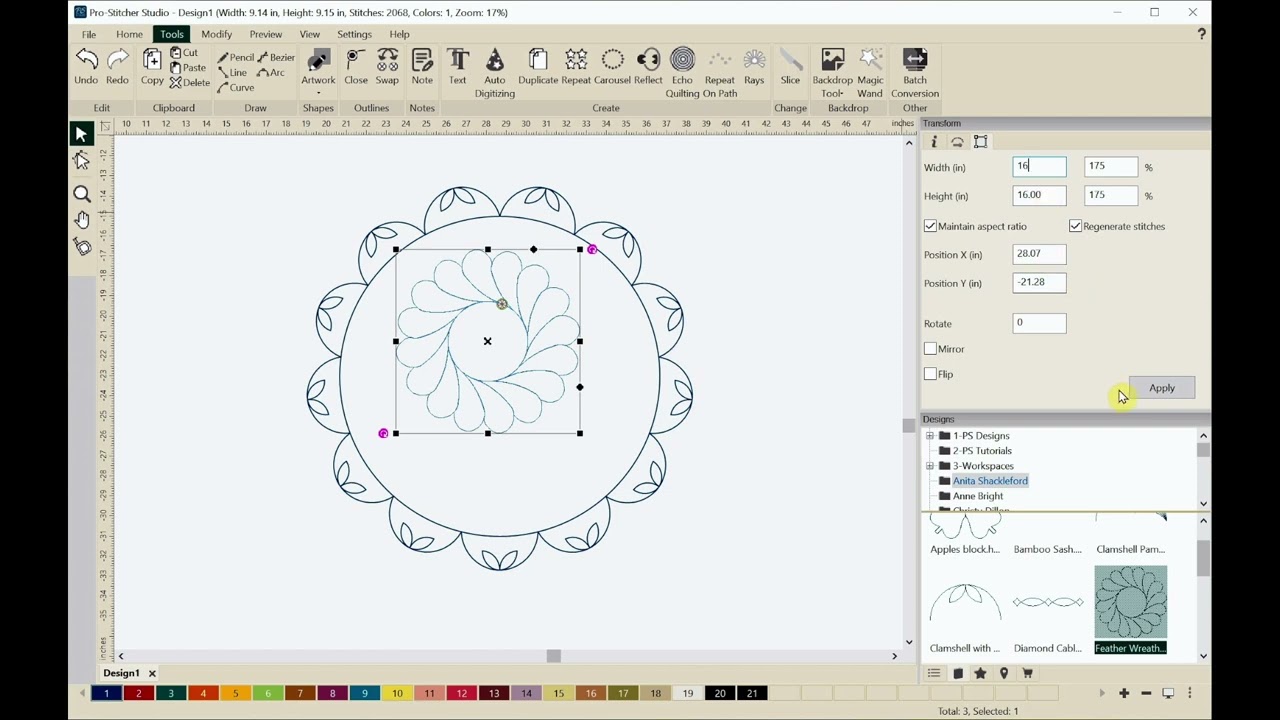Open the Auto Digitizing tool
Image resolution: width=1280 pixels, height=720 pixels.
click(x=494, y=73)
